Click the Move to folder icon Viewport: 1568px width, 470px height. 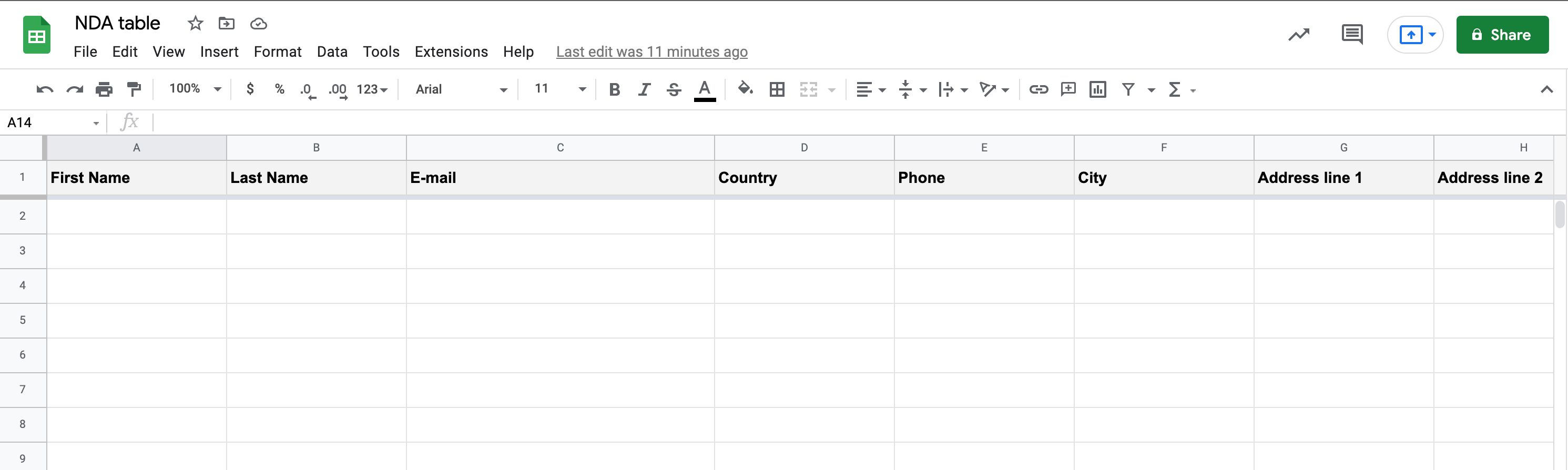[x=227, y=23]
